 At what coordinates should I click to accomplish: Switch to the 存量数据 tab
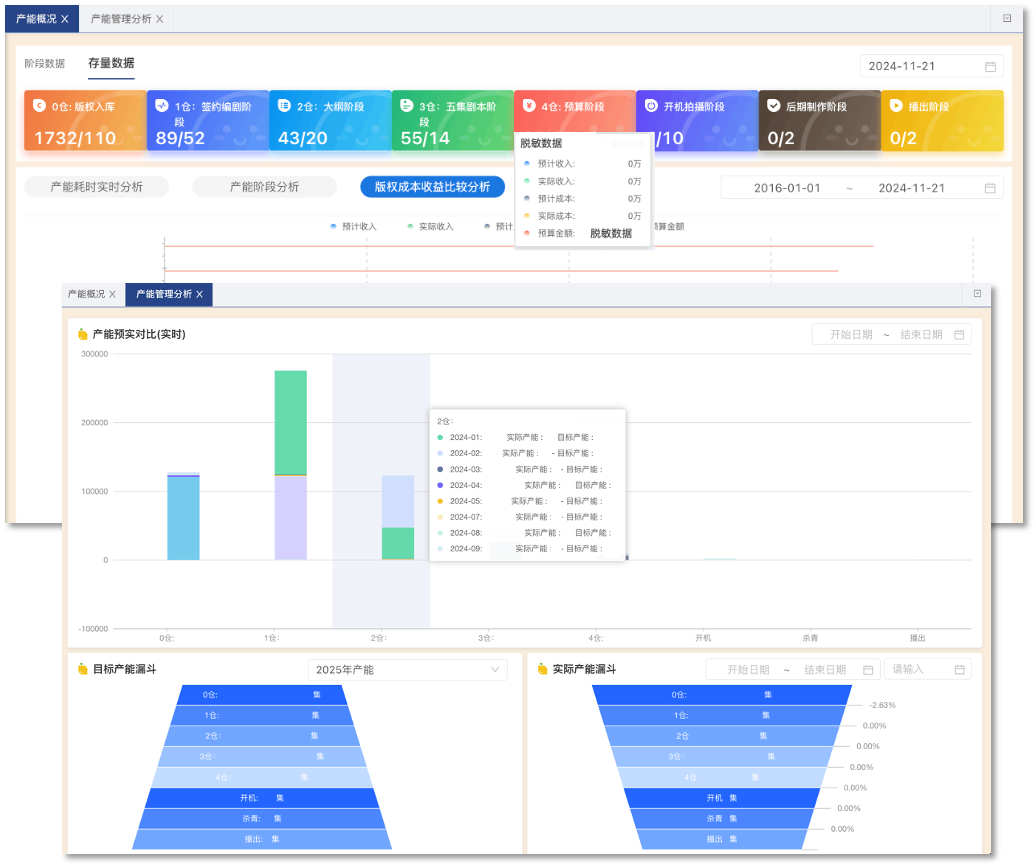(111, 63)
